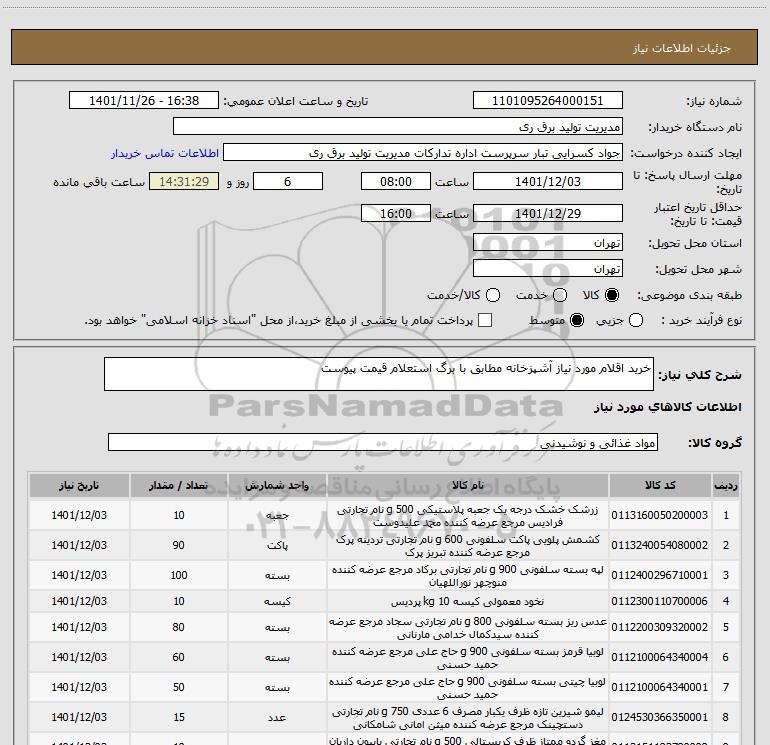
Task: Click the validity time 16:00 field
Action: point(396,214)
